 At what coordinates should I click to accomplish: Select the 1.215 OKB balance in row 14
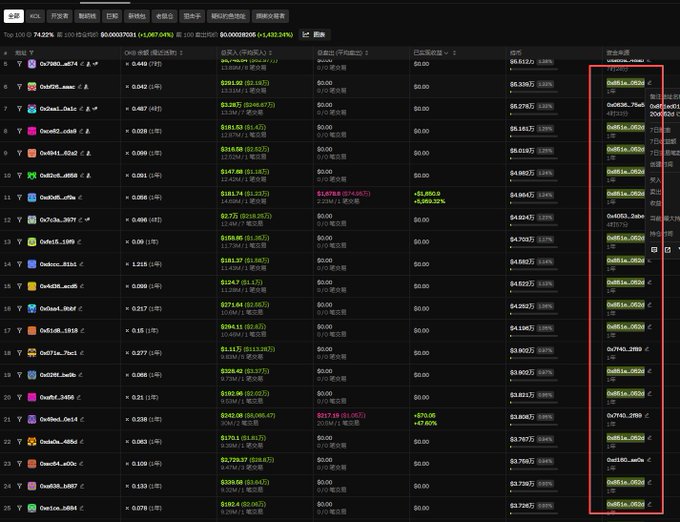point(140,264)
